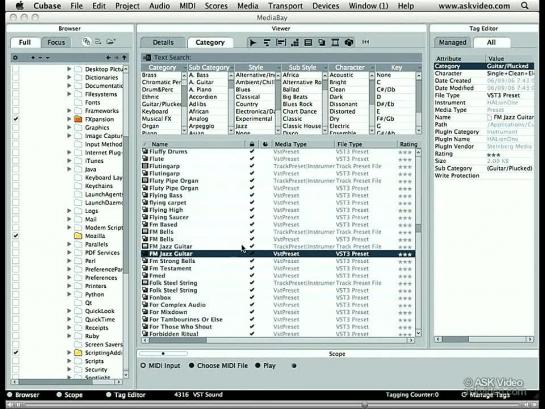The height and width of the screenshot is (409, 545).
Task: Click the folder-star icon in Browser header
Action: 111,42
